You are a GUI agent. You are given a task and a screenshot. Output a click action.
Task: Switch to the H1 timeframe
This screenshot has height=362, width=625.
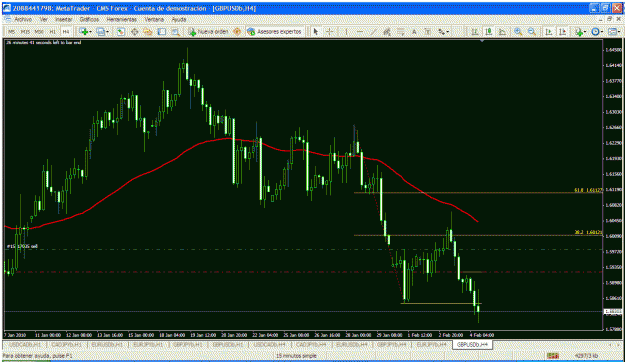tap(53, 31)
